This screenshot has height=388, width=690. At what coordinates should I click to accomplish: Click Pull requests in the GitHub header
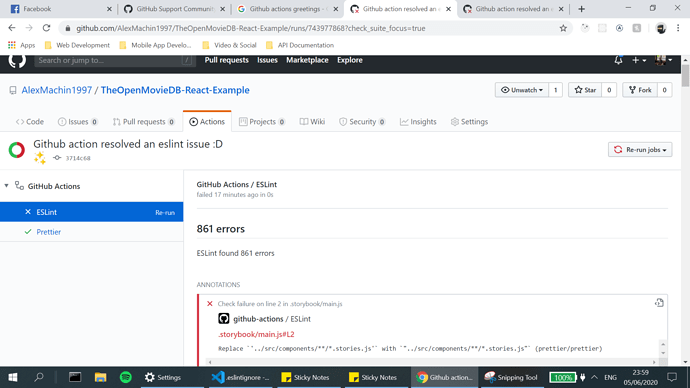coord(226,60)
